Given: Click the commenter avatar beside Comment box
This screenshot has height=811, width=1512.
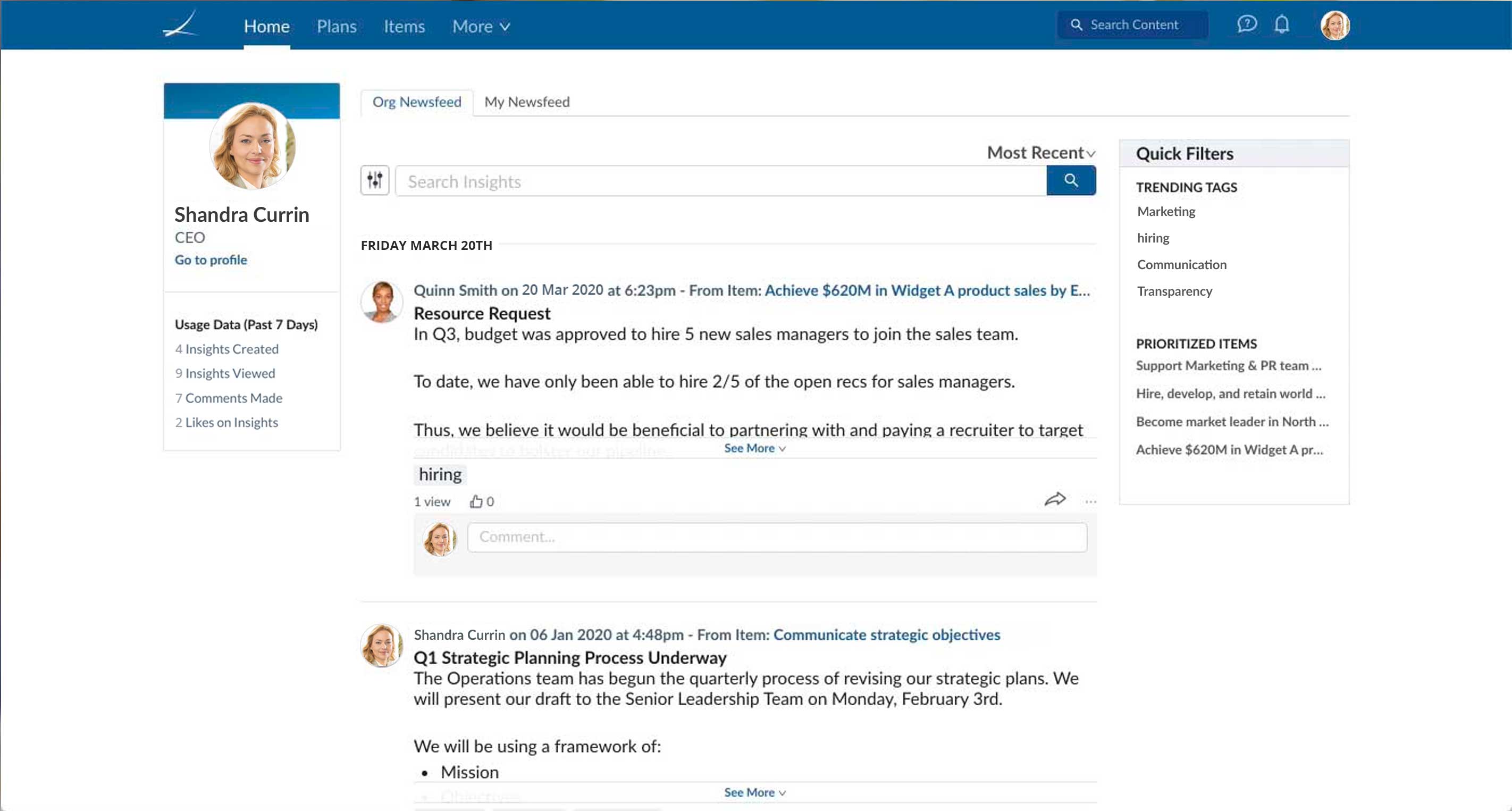Looking at the screenshot, I should pos(440,539).
